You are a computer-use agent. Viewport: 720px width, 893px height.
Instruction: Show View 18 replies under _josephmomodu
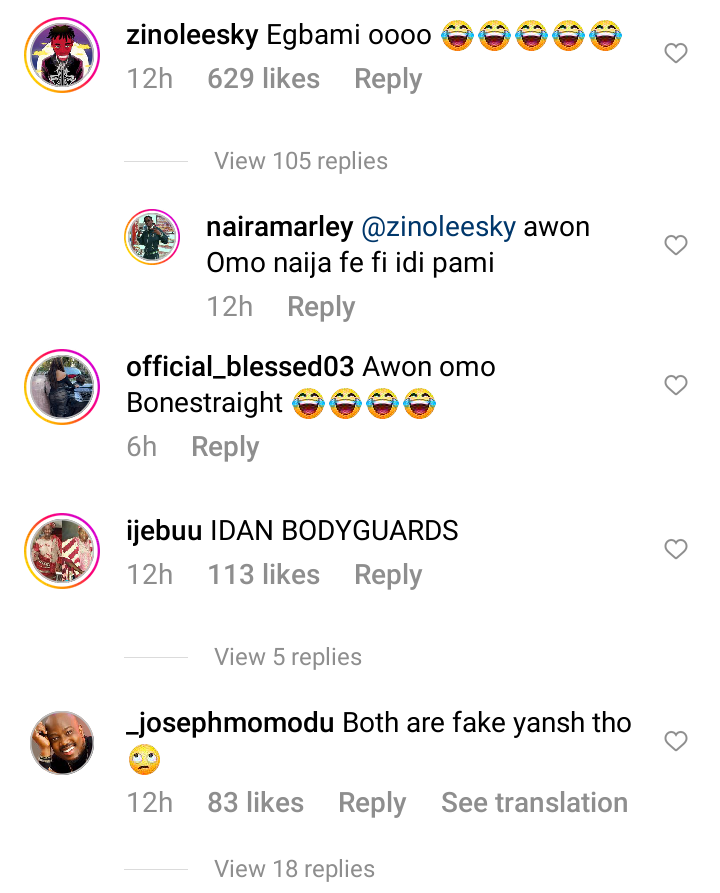point(295,869)
